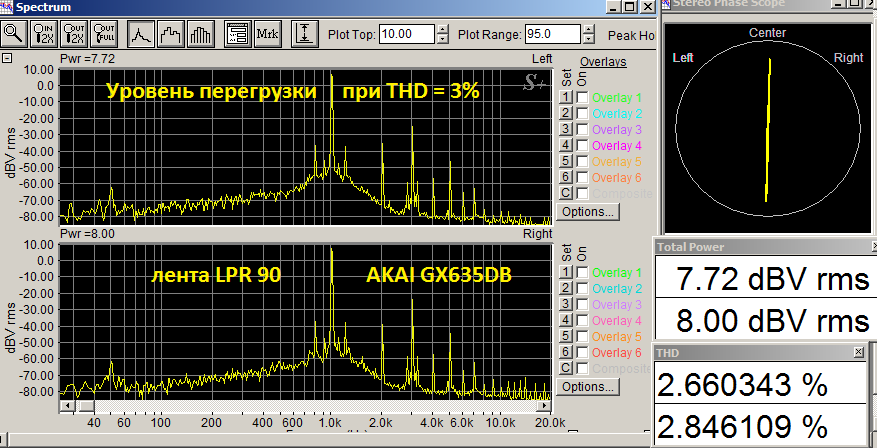Set overlay 6 in Left plot
Viewport: 877px width, 448px height.
[566, 178]
